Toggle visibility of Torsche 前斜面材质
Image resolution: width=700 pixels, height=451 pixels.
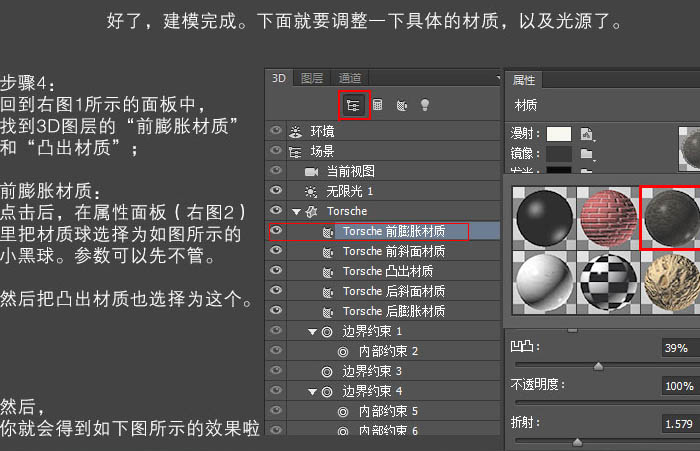pyautogui.click(x=276, y=250)
